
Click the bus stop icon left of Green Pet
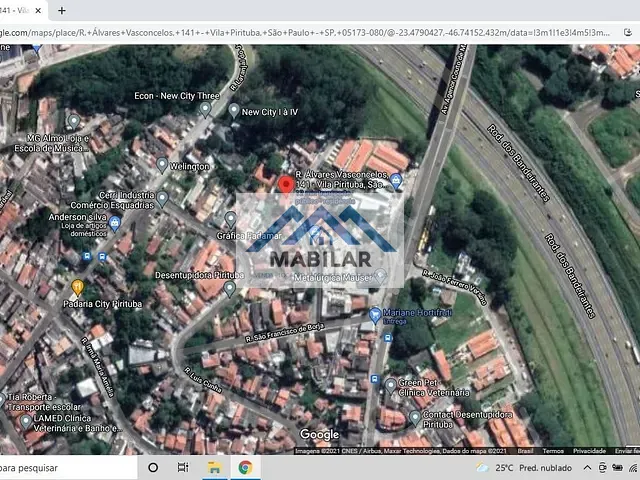(374, 379)
